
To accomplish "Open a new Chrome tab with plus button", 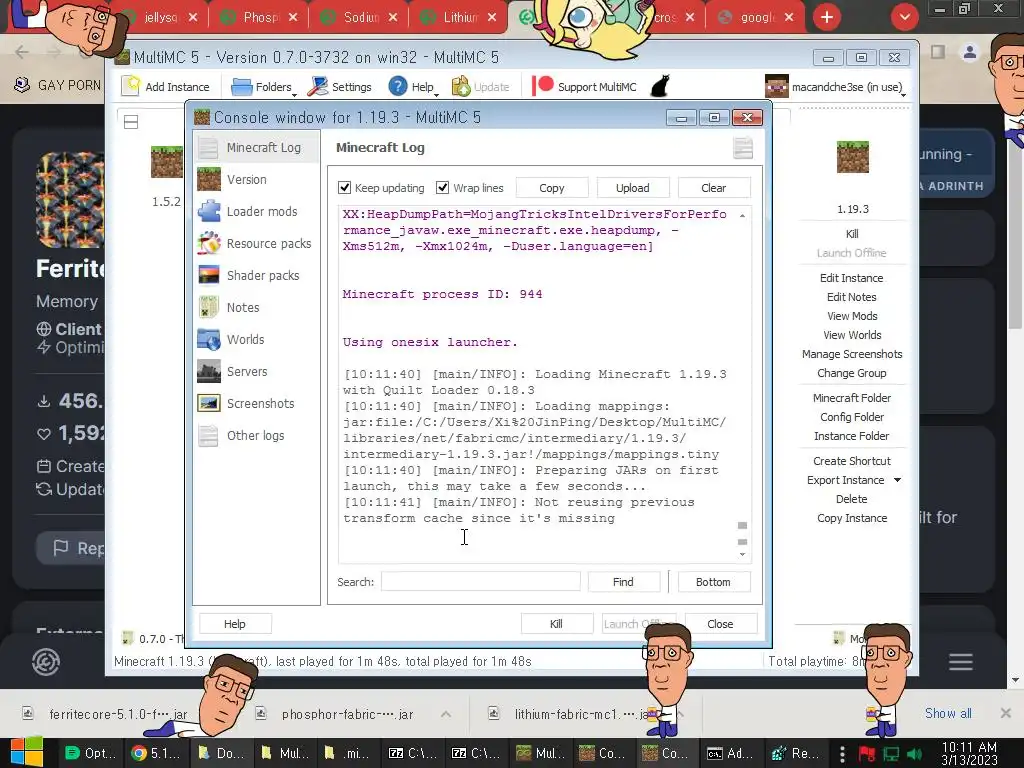I will coord(827,17).
